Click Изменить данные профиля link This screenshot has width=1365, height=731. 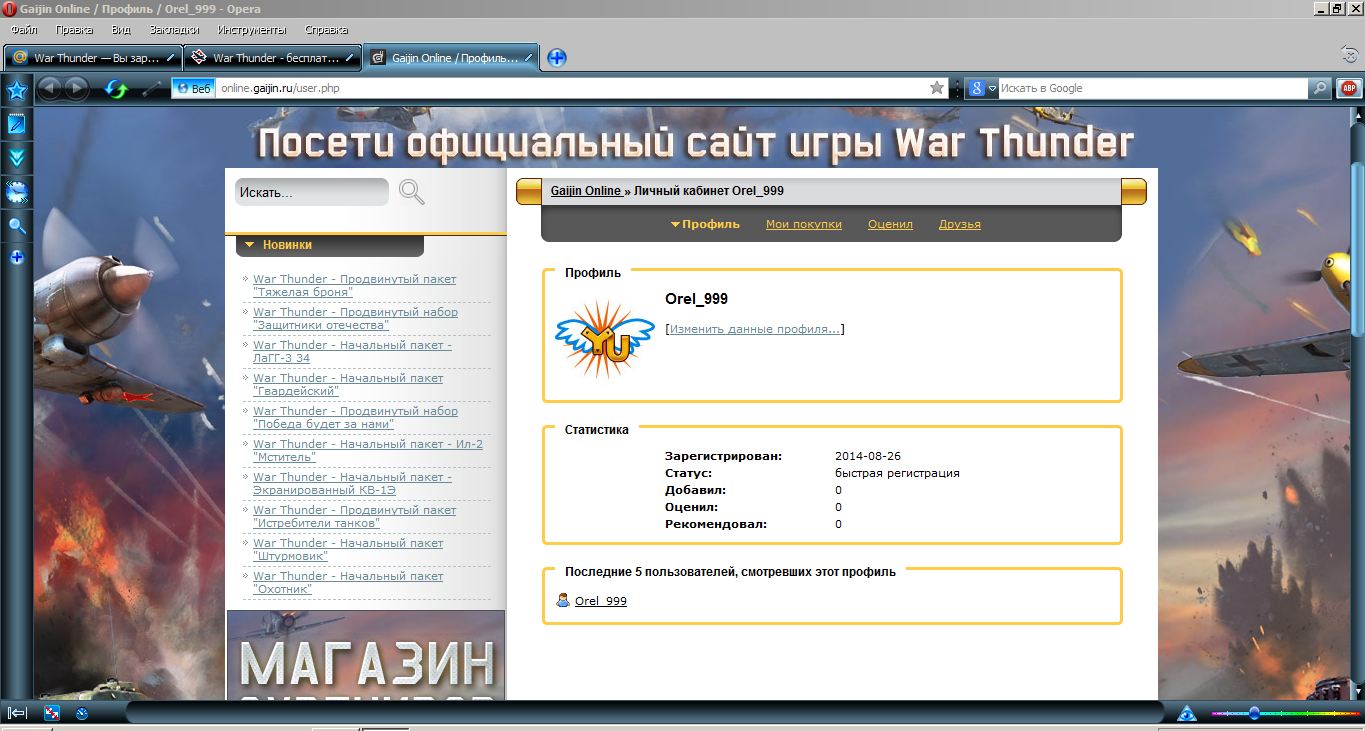(x=755, y=329)
